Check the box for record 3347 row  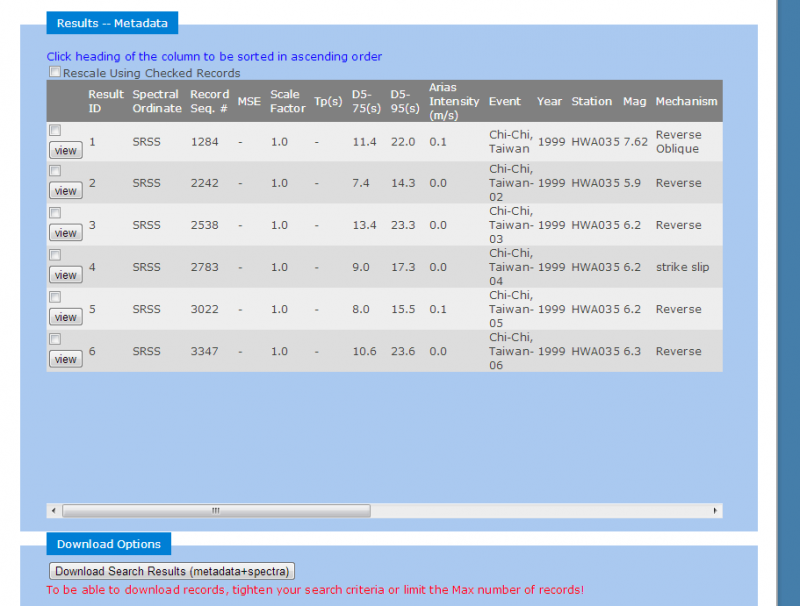click(55, 339)
